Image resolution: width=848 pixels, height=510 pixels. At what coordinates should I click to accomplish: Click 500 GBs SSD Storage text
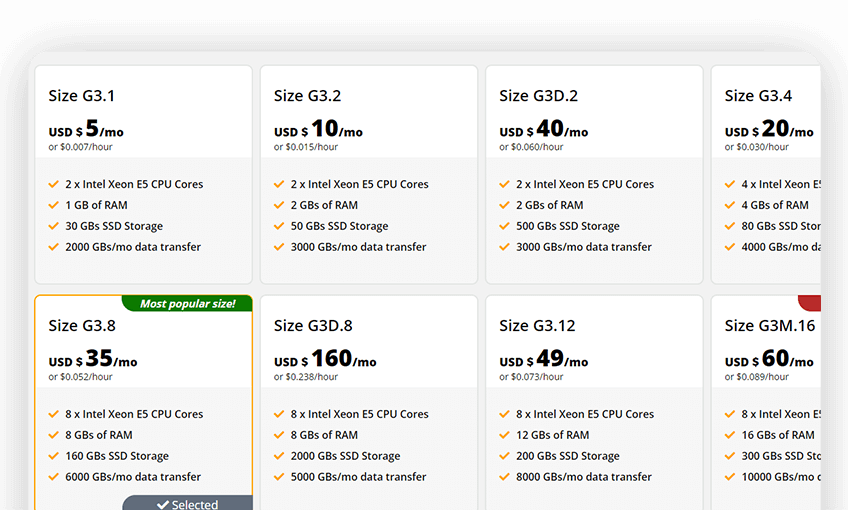coord(568,226)
